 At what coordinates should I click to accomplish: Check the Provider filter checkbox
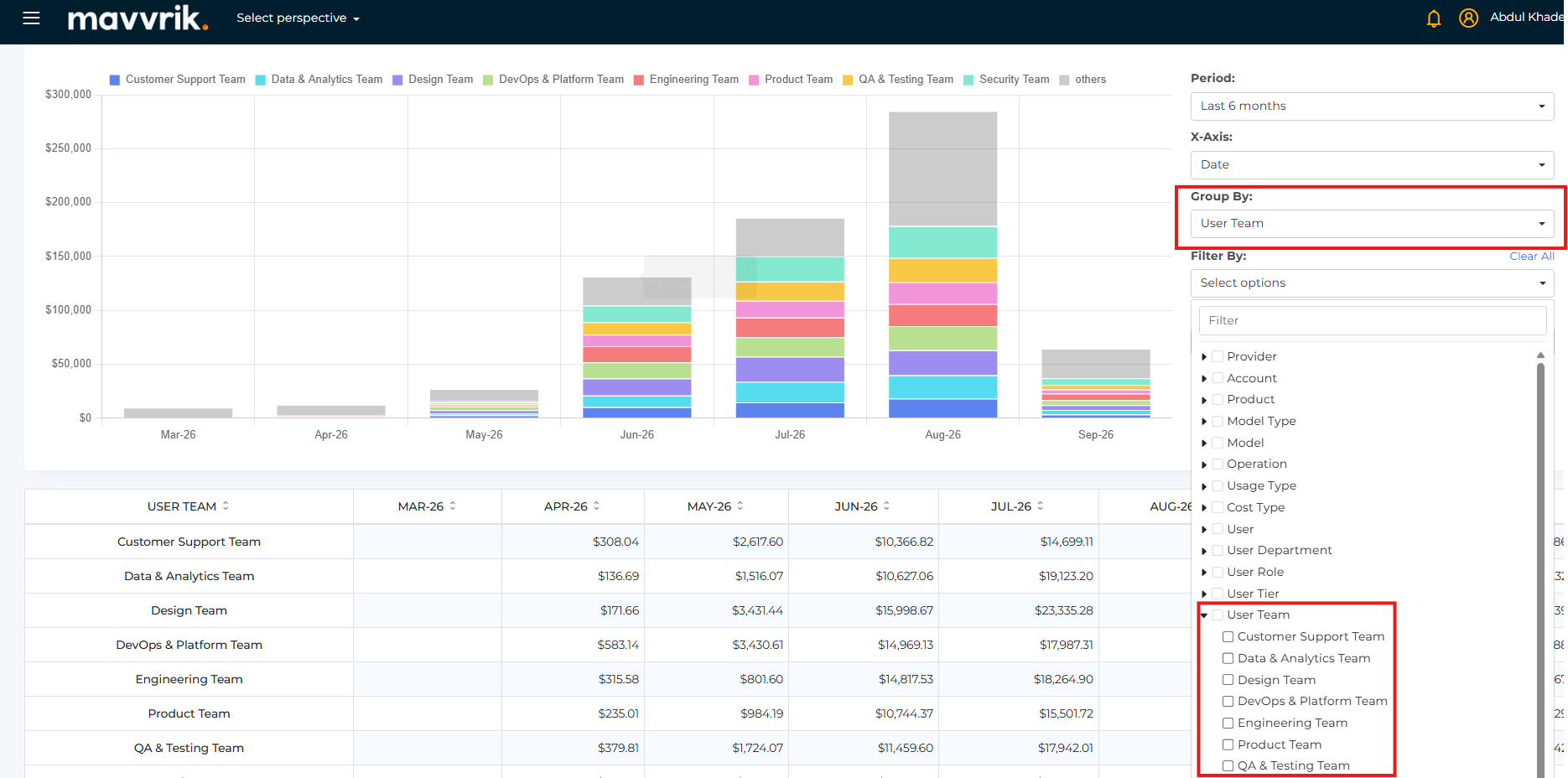pyautogui.click(x=1218, y=356)
